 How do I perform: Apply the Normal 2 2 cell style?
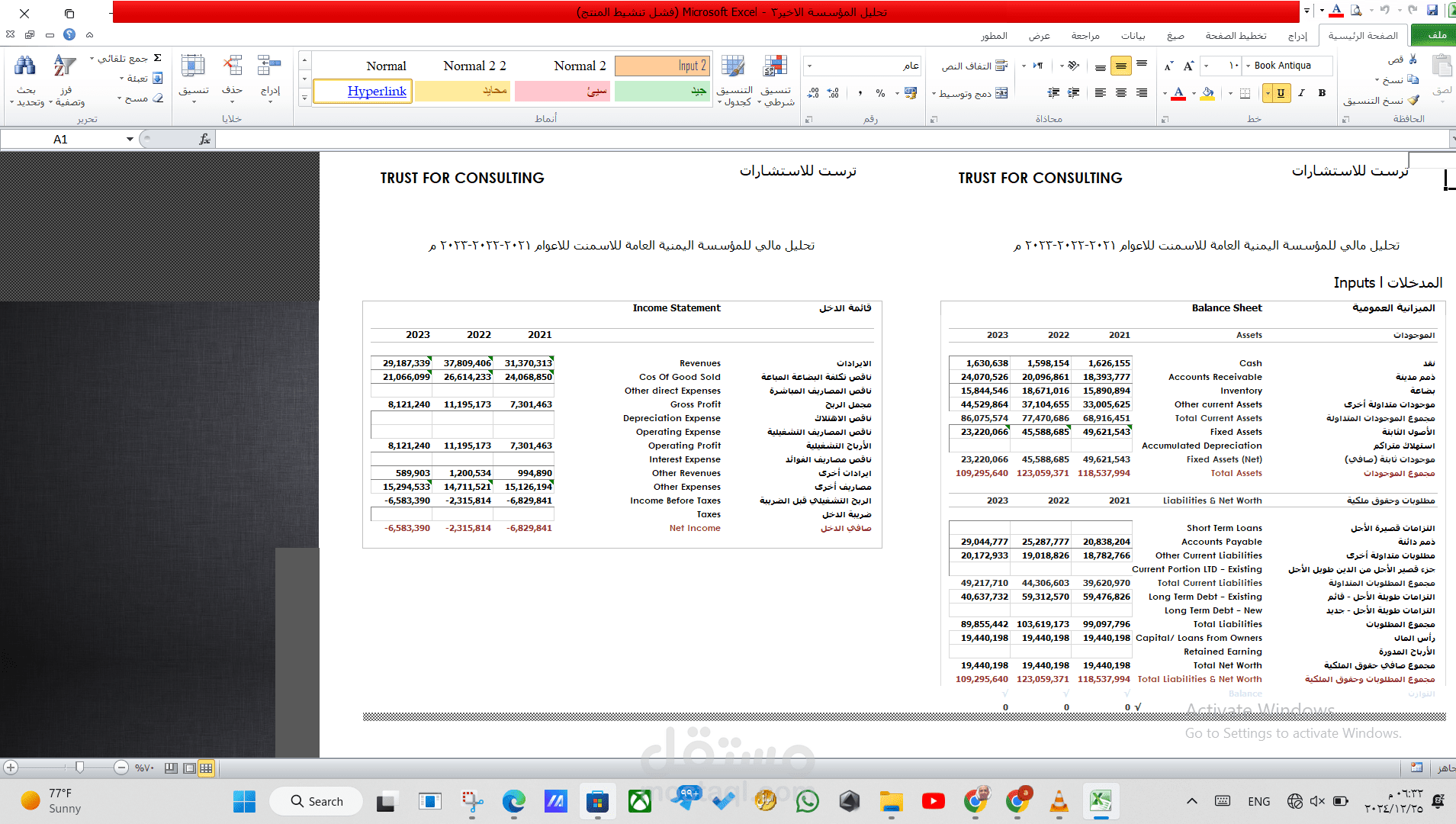(474, 66)
